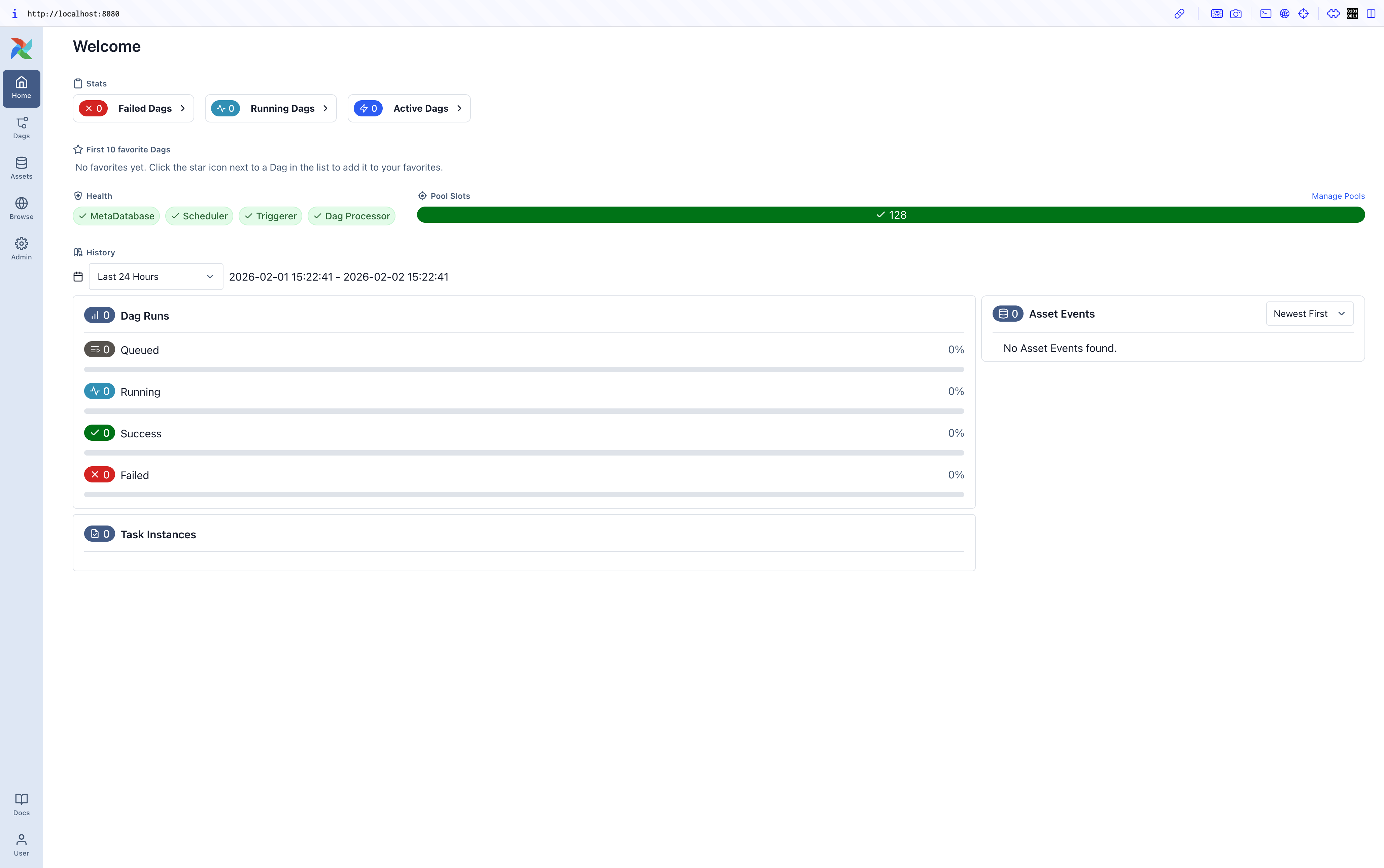This screenshot has width=1384, height=868.
Task: Open the User profile menu
Action: click(21, 844)
